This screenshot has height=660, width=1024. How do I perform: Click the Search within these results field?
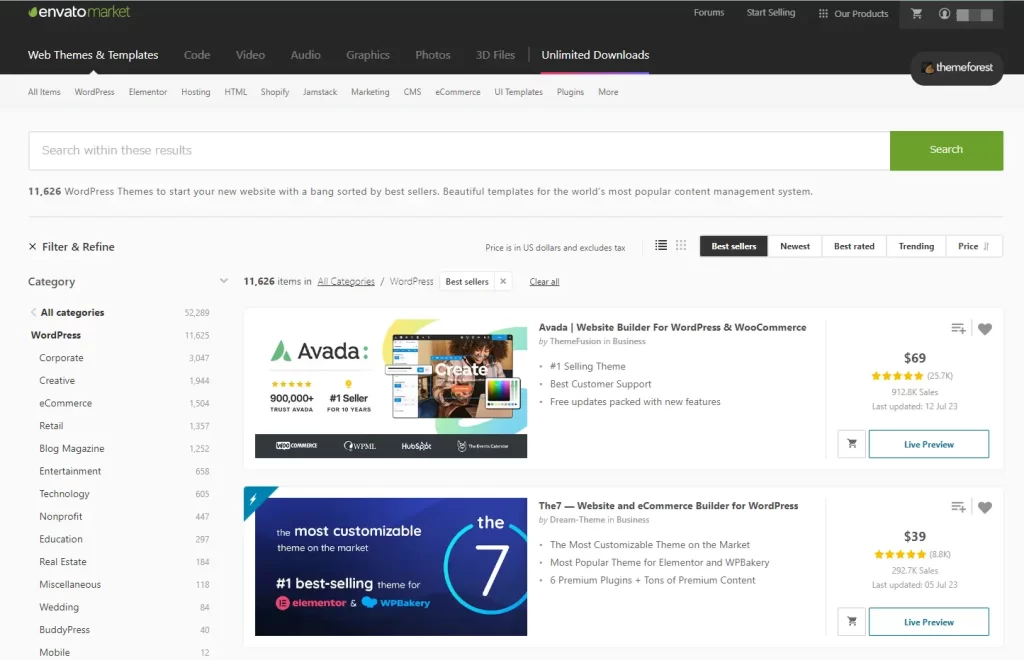coord(459,150)
